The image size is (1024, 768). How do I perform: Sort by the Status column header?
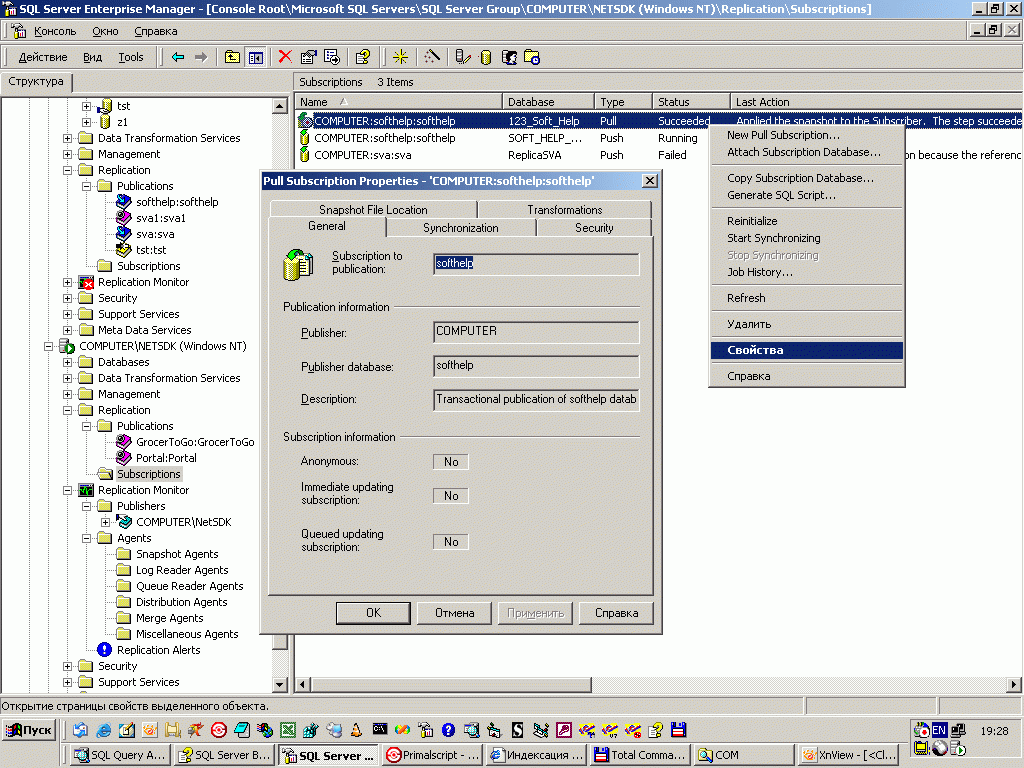coord(691,102)
